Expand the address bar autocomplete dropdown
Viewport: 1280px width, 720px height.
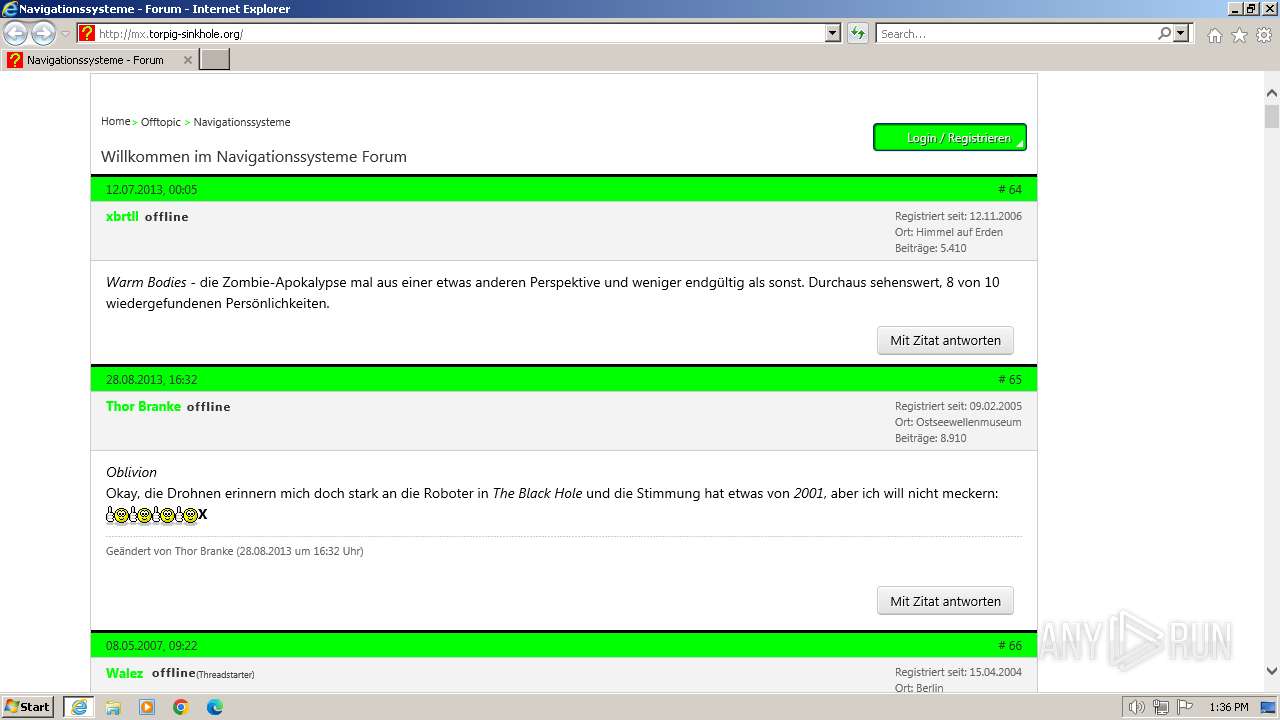click(x=833, y=33)
